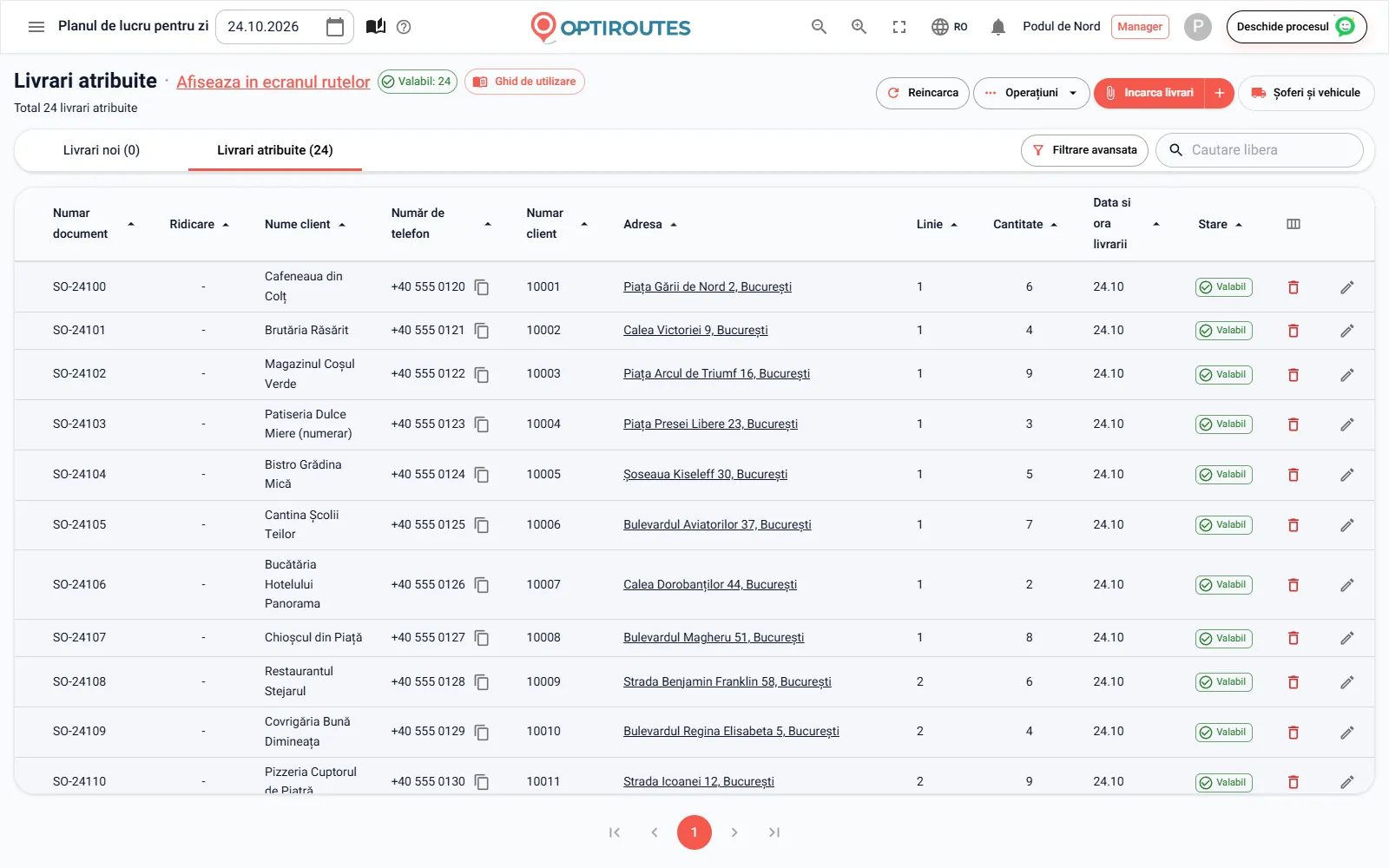
Task: Edit delivery SO-24109
Action: point(1347,732)
